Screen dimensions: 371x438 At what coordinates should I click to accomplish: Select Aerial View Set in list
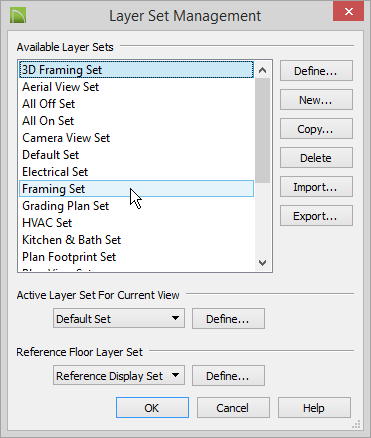pyautogui.click(x=136, y=87)
